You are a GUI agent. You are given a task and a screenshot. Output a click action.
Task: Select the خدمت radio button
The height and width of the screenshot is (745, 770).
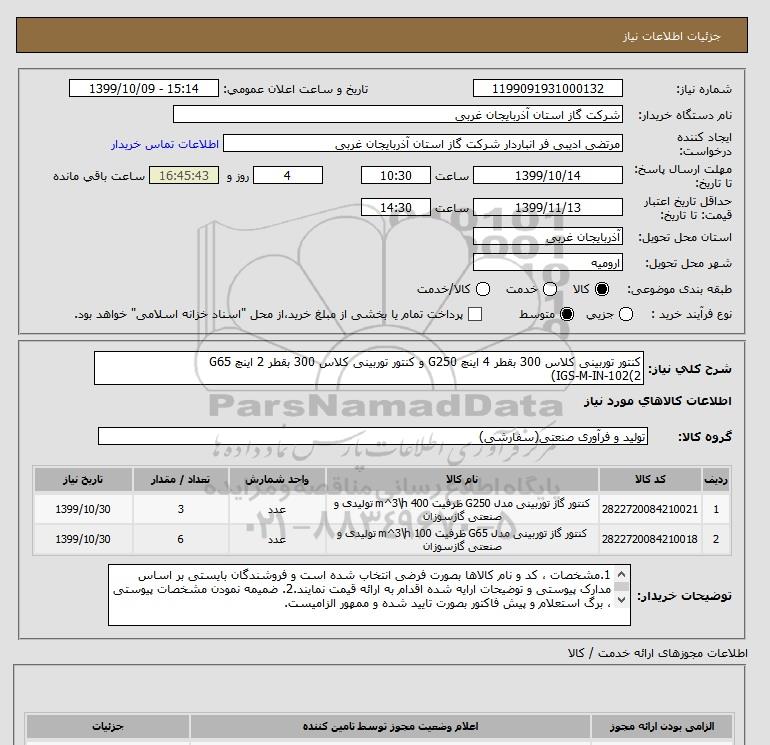tap(550, 289)
